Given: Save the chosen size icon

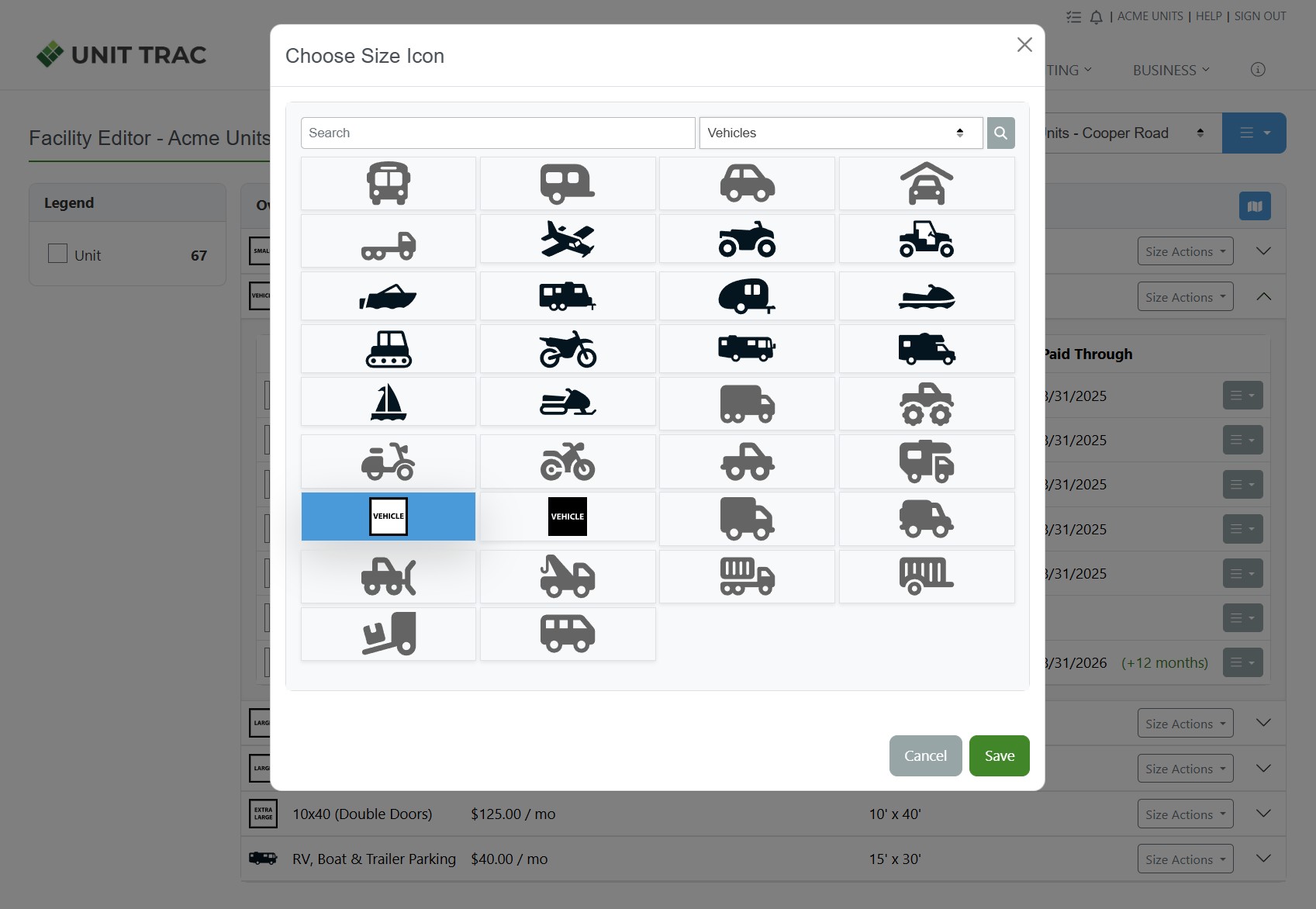Looking at the screenshot, I should tap(999, 755).
